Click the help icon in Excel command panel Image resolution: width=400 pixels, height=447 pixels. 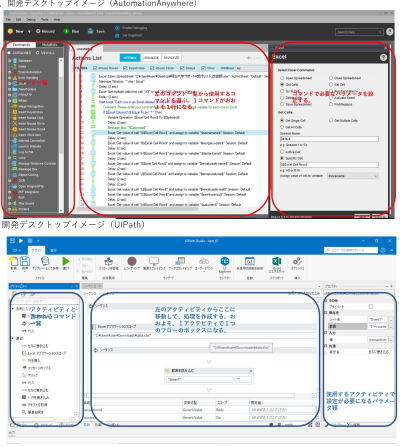tap(383, 57)
